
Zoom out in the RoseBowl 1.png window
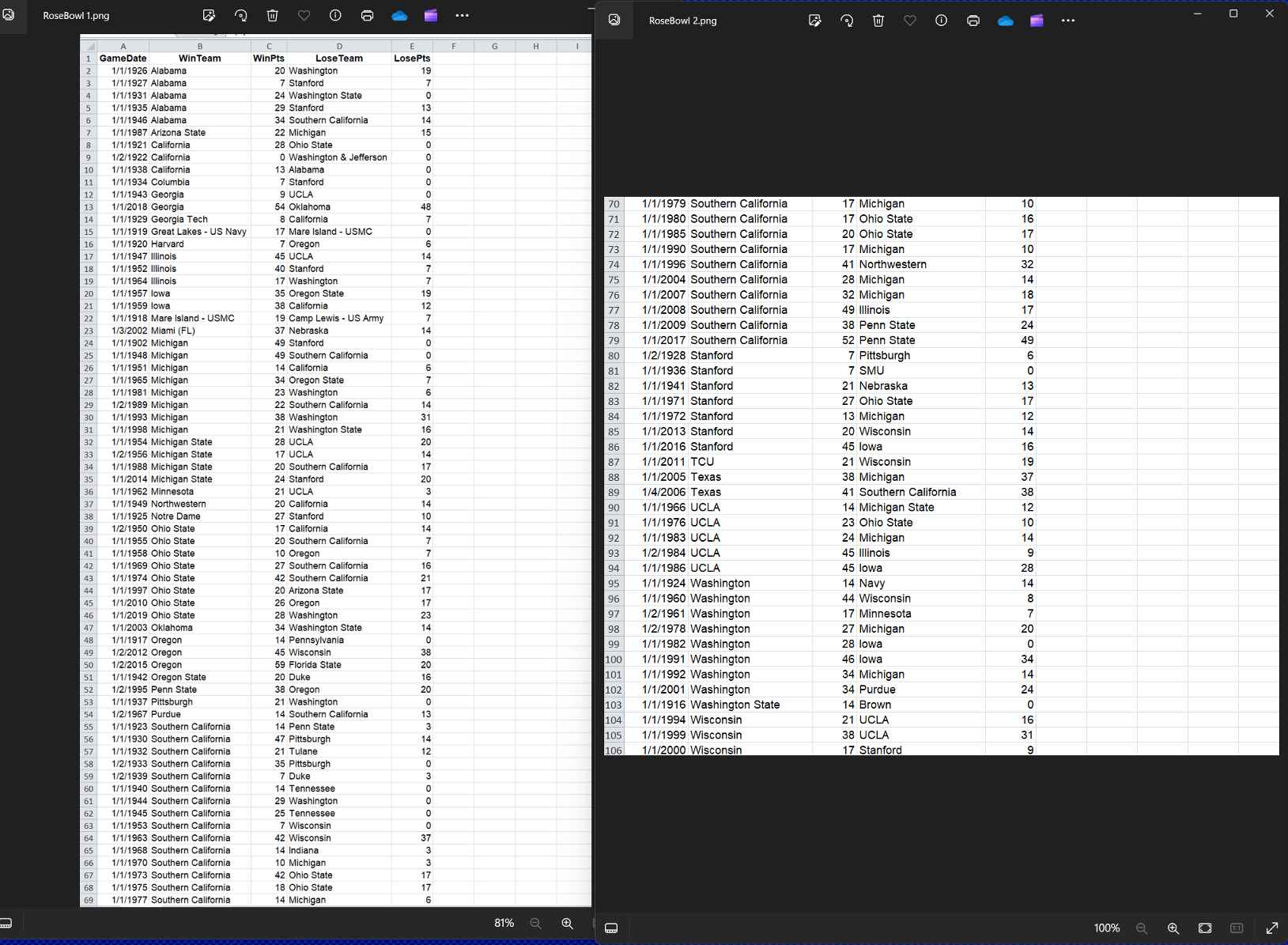pyautogui.click(x=535, y=924)
